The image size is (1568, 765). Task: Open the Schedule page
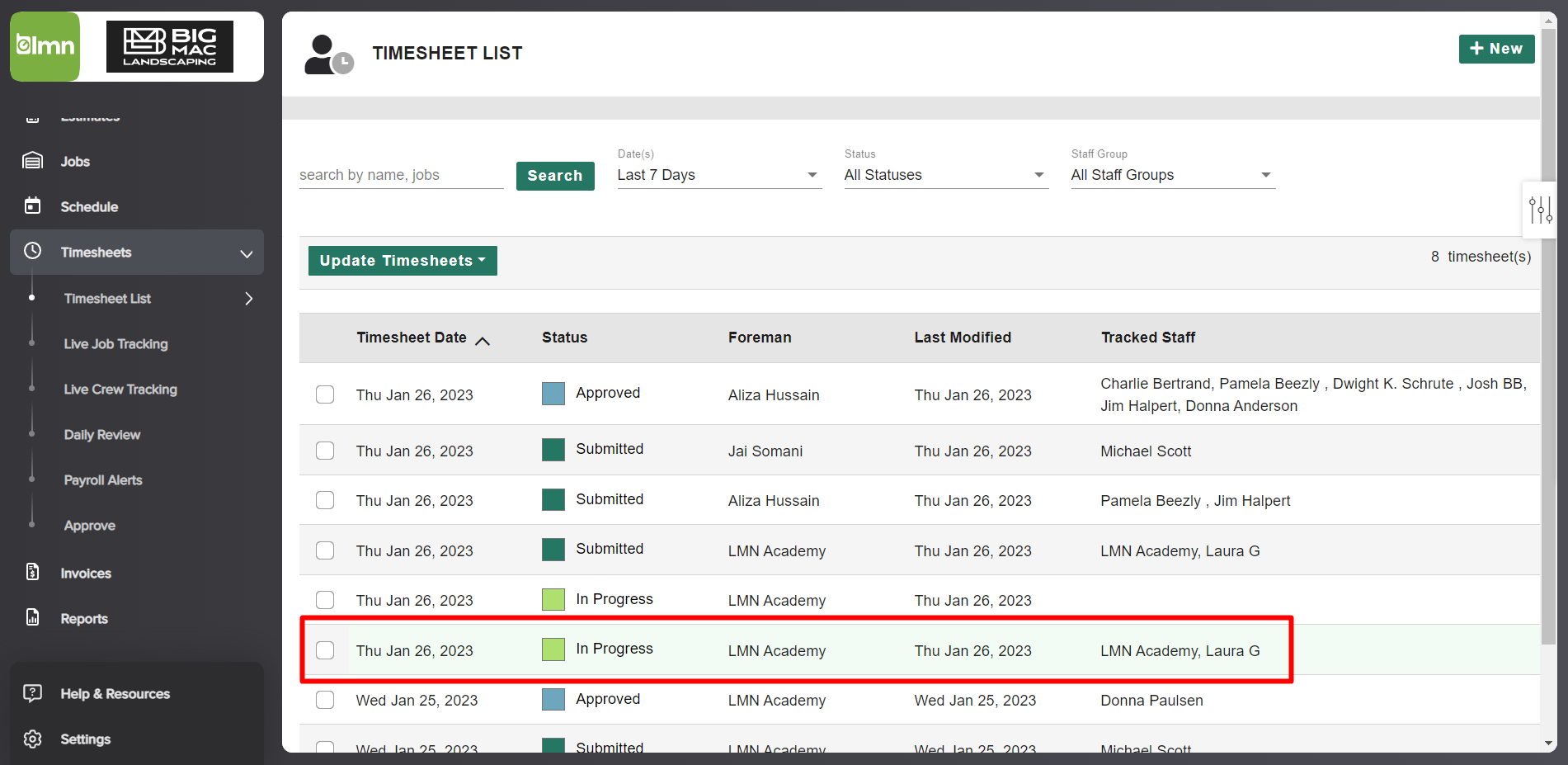point(89,207)
